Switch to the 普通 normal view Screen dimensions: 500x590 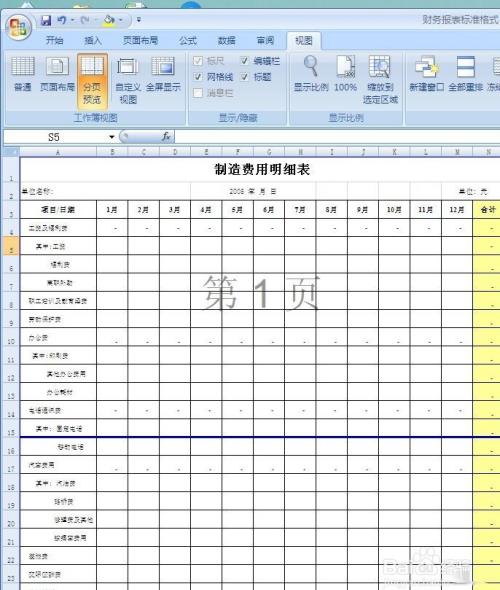[x=23, y=74]
